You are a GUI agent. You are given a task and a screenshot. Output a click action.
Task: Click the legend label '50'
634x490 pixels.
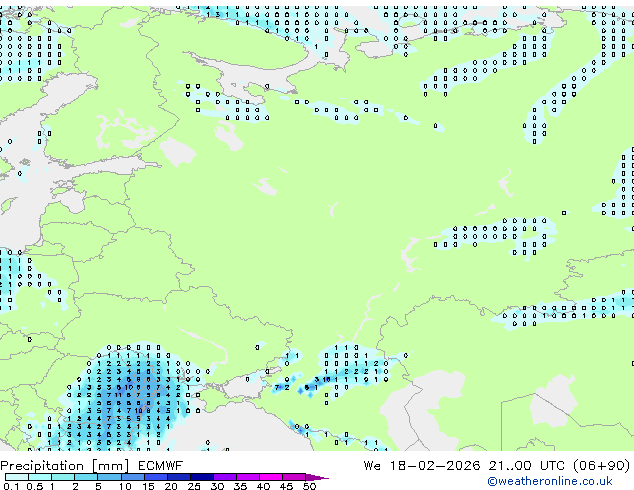pyautogui.click(x=309, y=486)
